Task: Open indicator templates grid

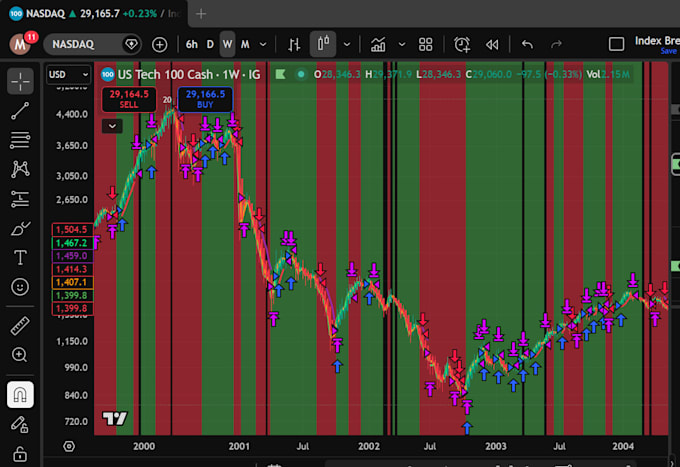Action: pyautogui.click(x=425, y=44)
